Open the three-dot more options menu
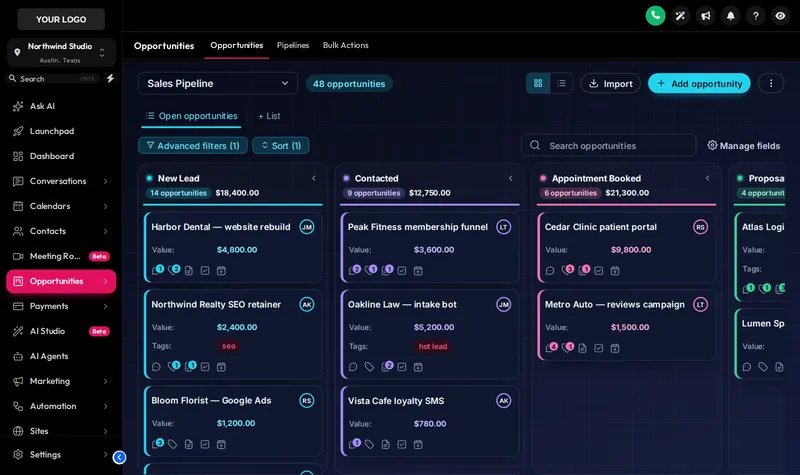Screen dimensions: 800x475 tap(771, 83)
